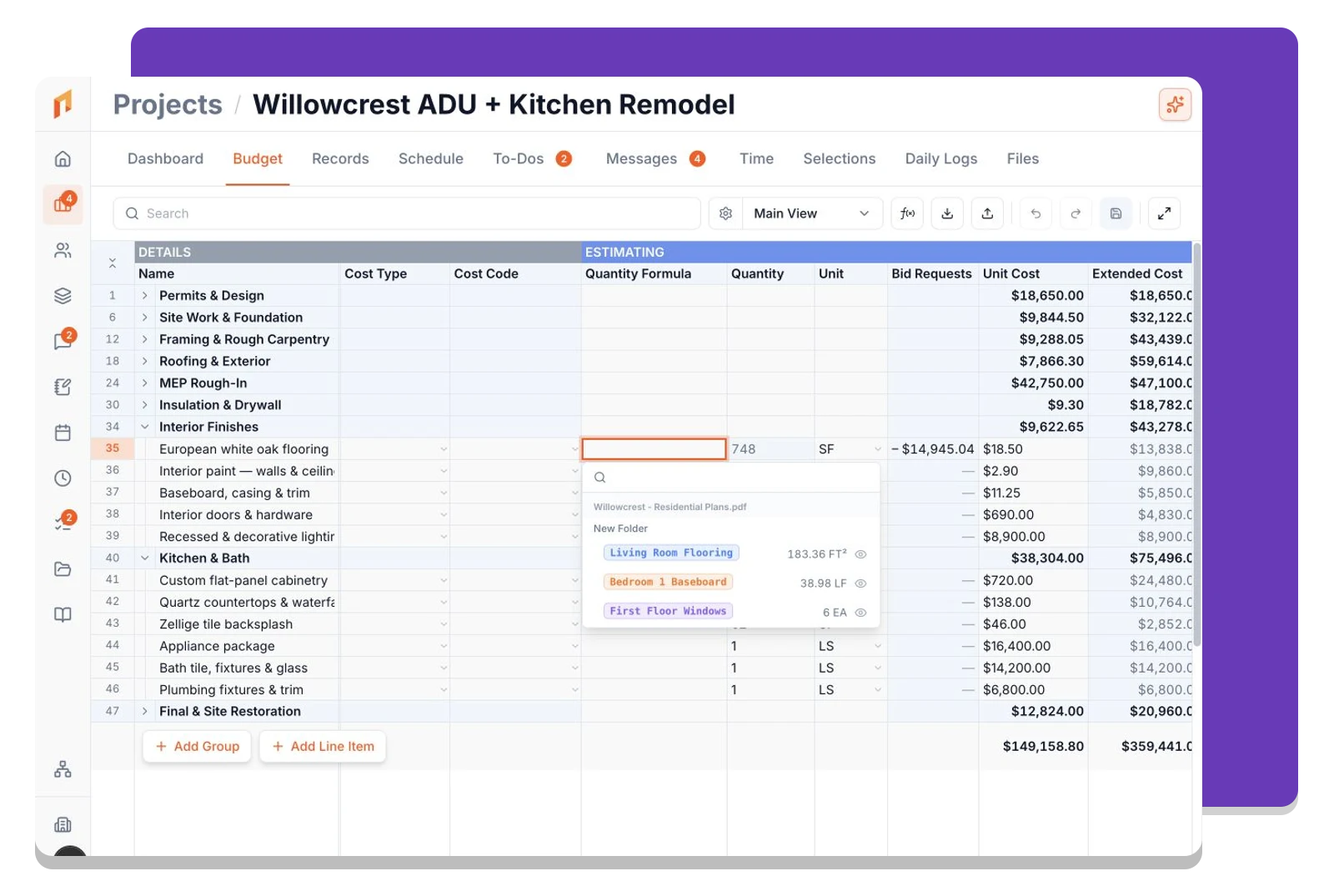Open the home icon in sidebar
The height and width of the screenshot is (896, 1334).
63,159
